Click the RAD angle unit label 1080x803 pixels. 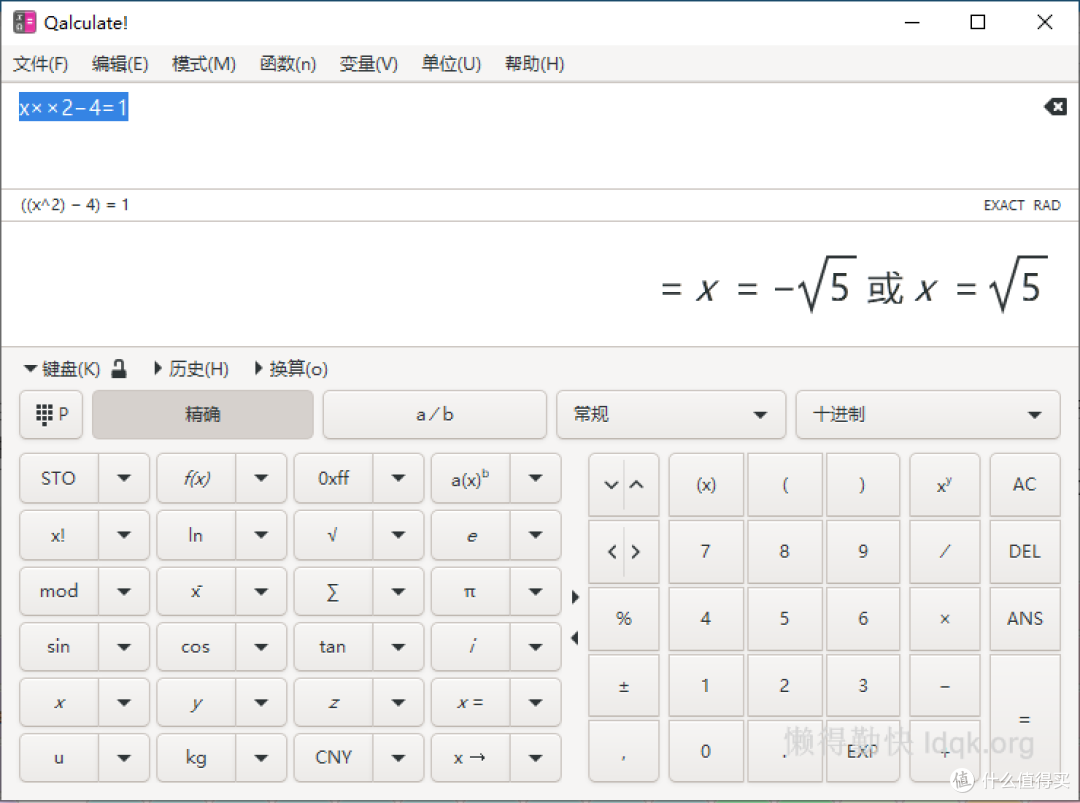[1047, 205]
